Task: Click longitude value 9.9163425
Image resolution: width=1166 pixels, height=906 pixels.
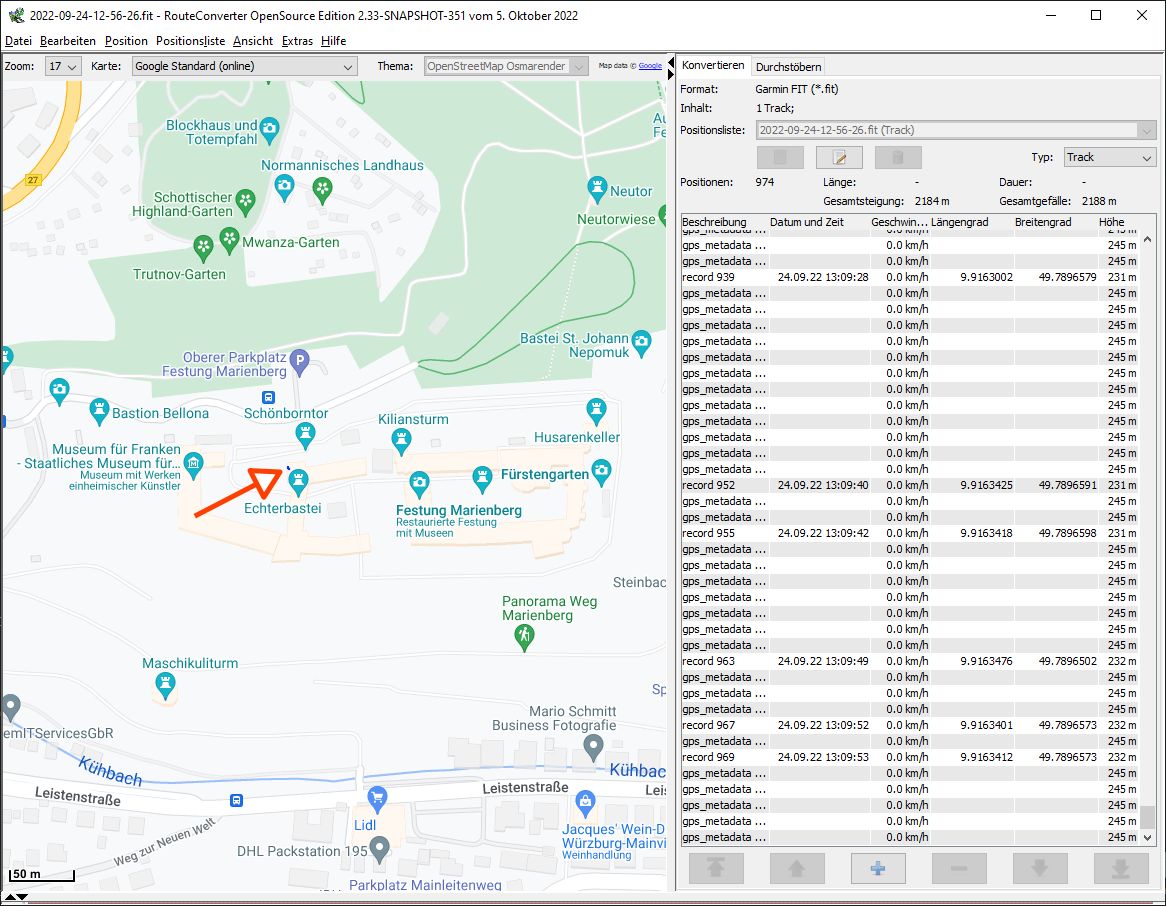Action: pos(986,485)
